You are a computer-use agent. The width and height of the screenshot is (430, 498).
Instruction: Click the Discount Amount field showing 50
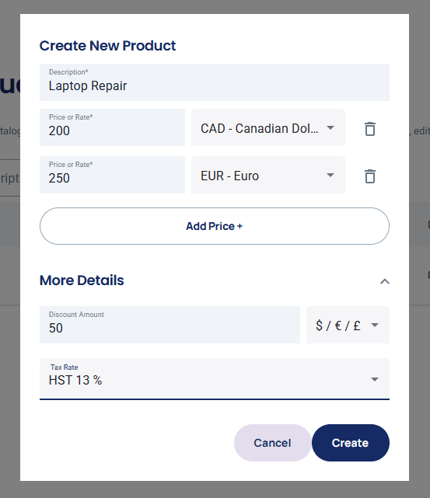click(170, 325)
